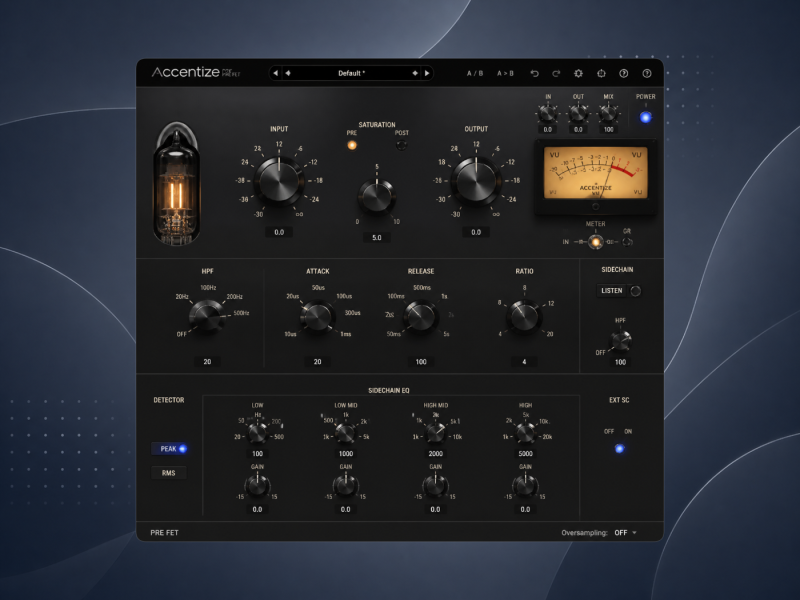Toggle the indicator beside LISTEN

(x=636, y=291)
